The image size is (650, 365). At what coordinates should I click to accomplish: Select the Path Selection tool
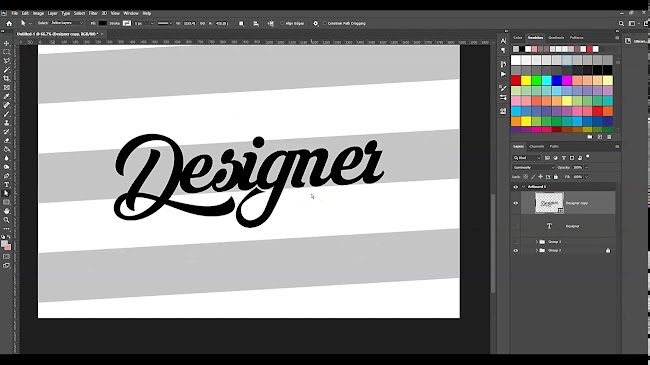pos(7,193)
